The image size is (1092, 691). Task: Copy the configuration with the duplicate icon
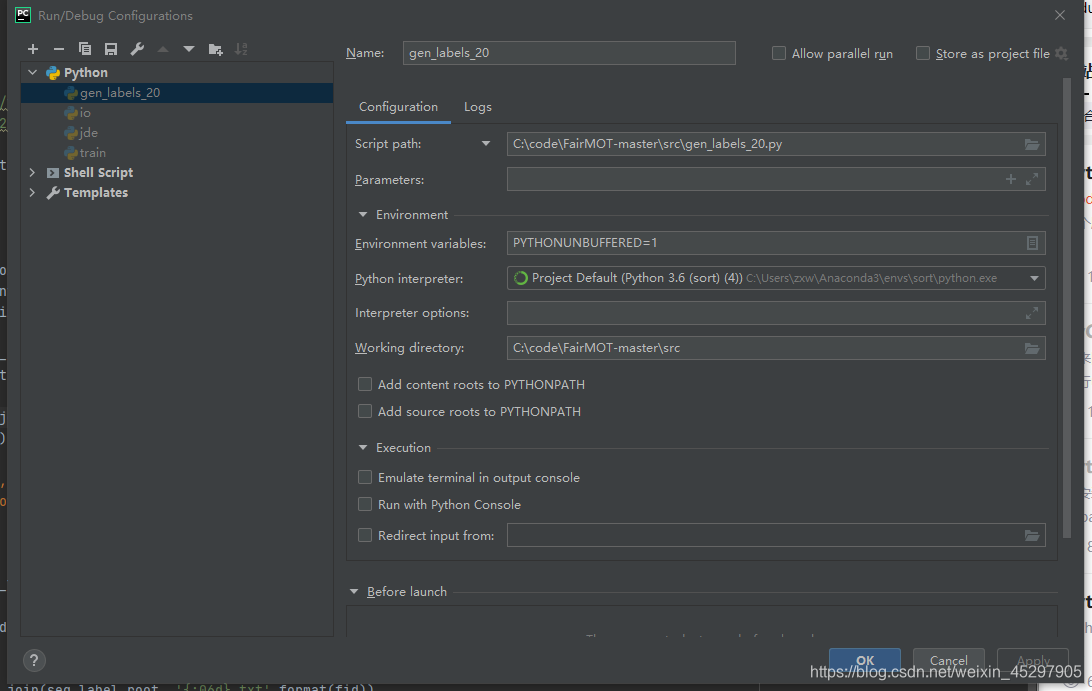point(85,49)
